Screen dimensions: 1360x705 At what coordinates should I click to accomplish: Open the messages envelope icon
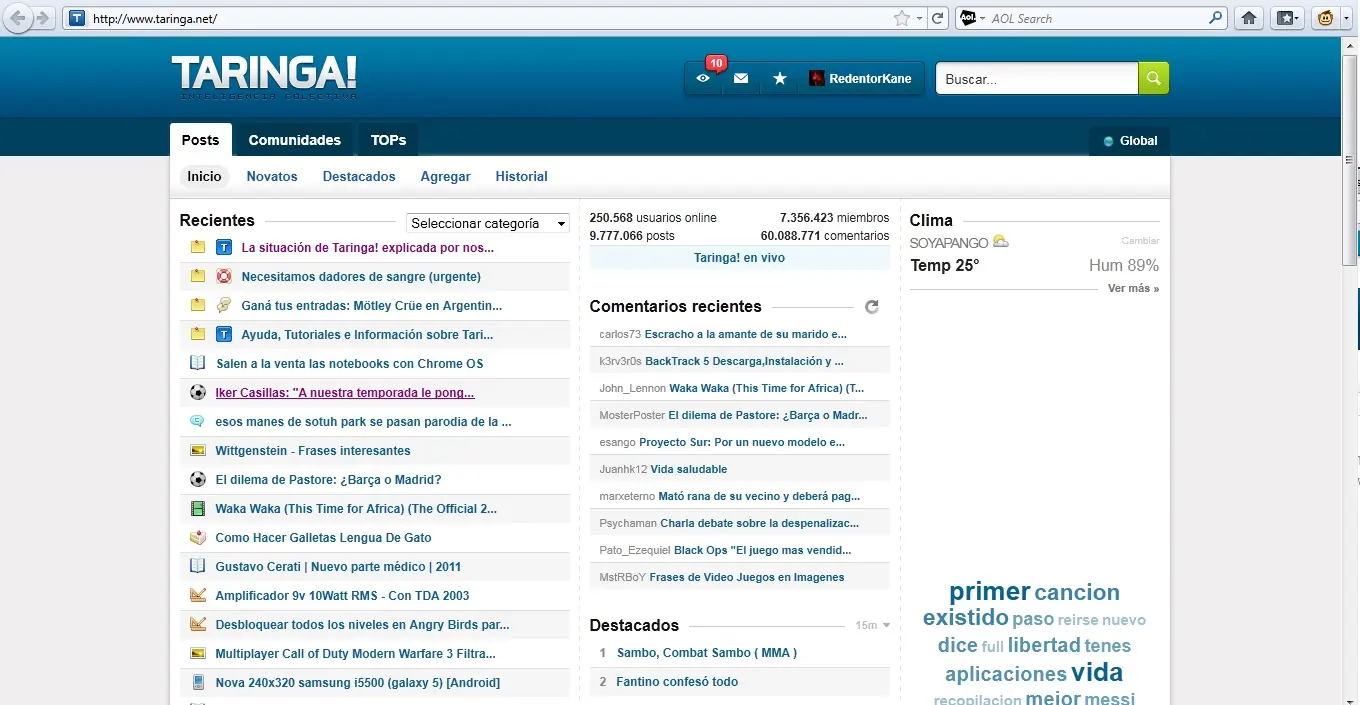[741, 78]
